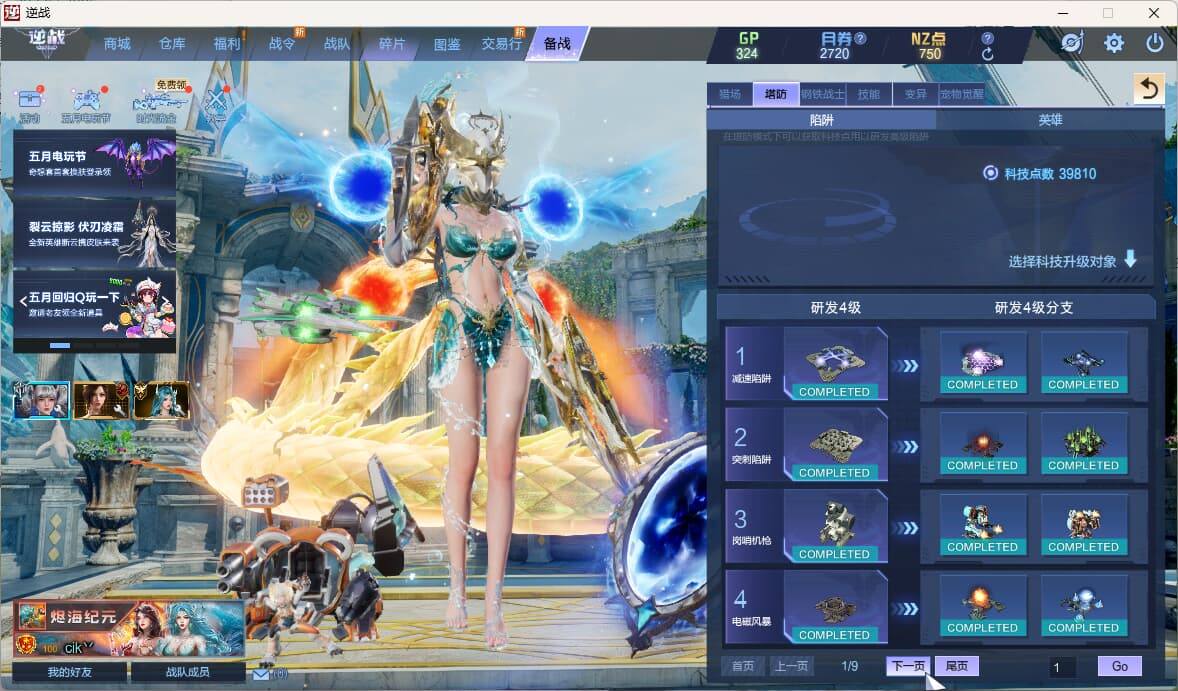
Task: Switch to the 猎场 tab
Action: (729, 94)
